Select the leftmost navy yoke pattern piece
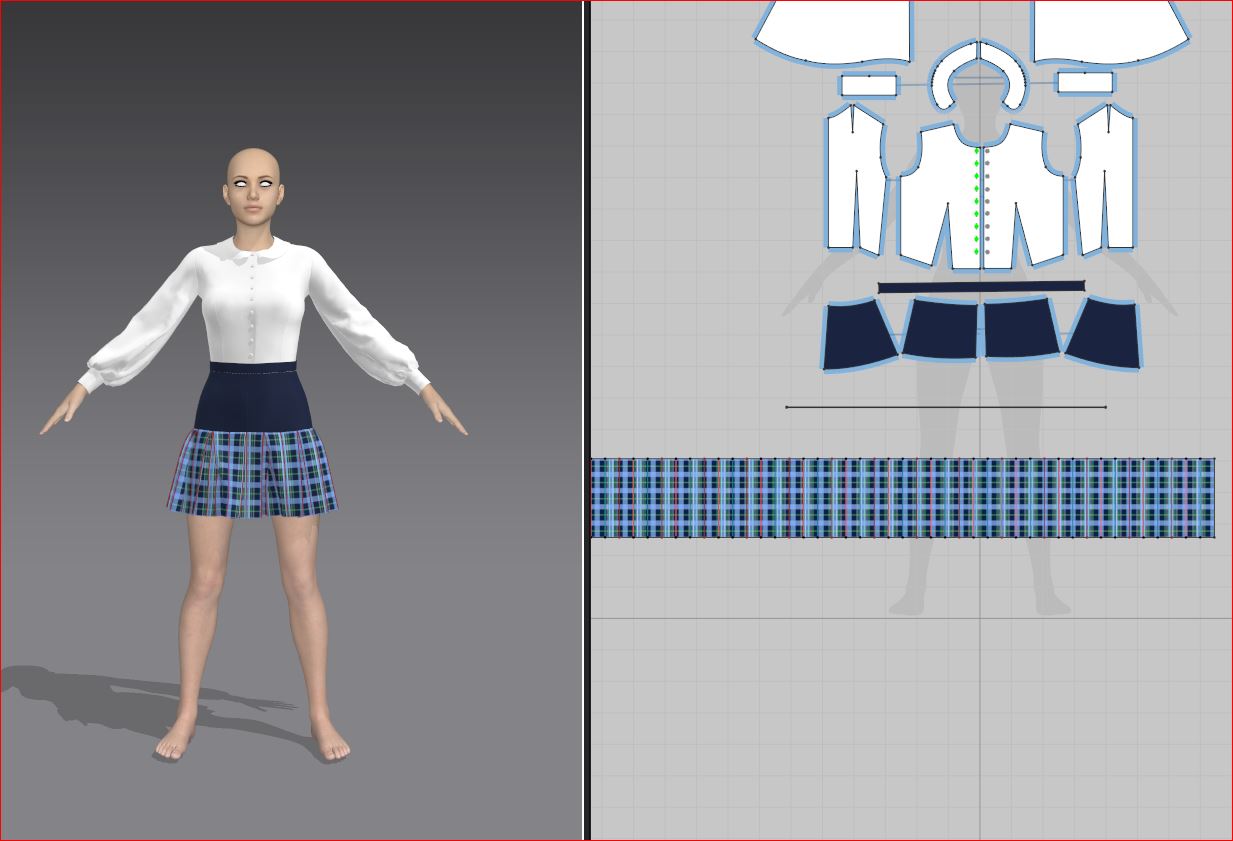 [x=858, y=336]
